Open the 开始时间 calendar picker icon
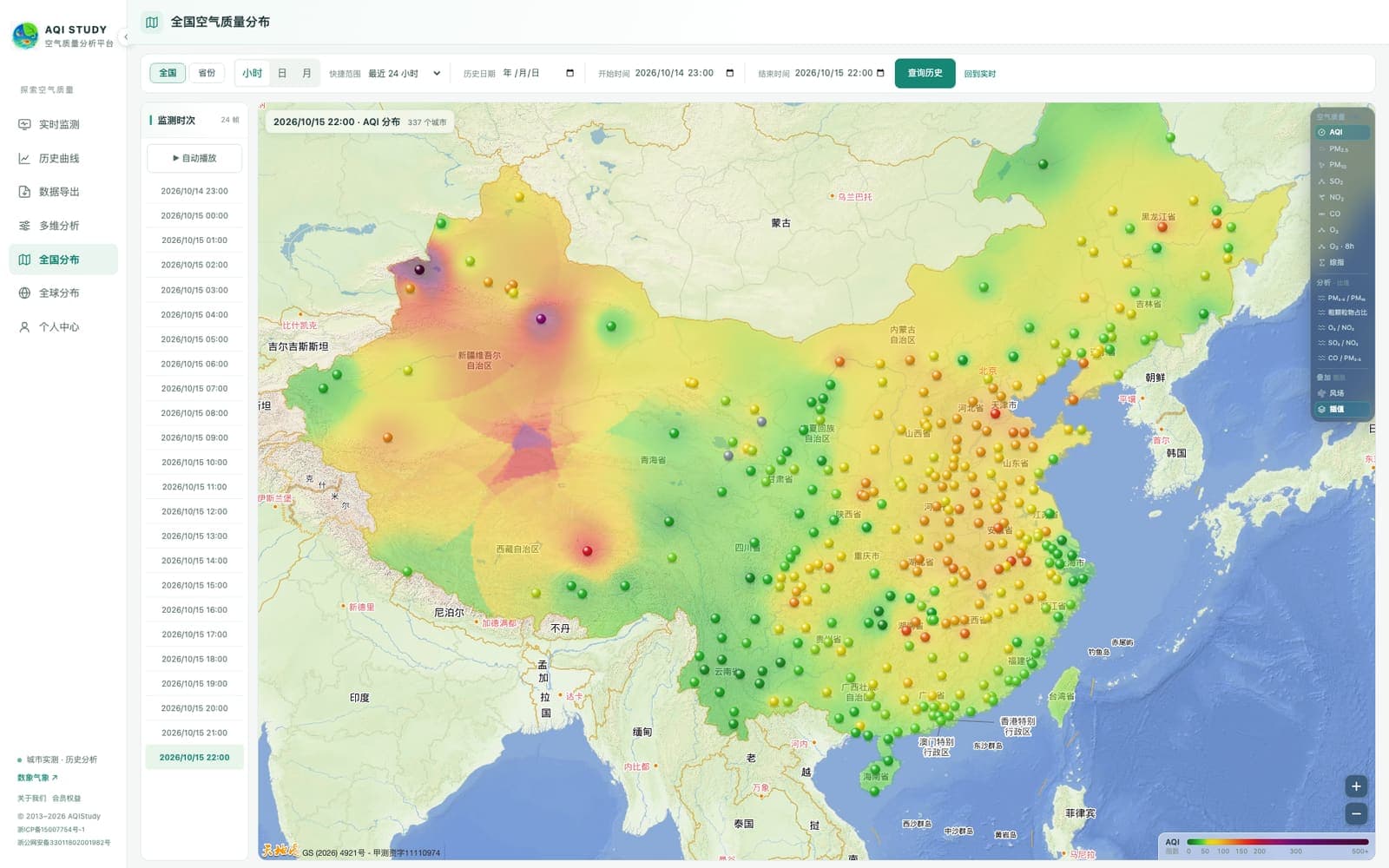 point(729,73)
